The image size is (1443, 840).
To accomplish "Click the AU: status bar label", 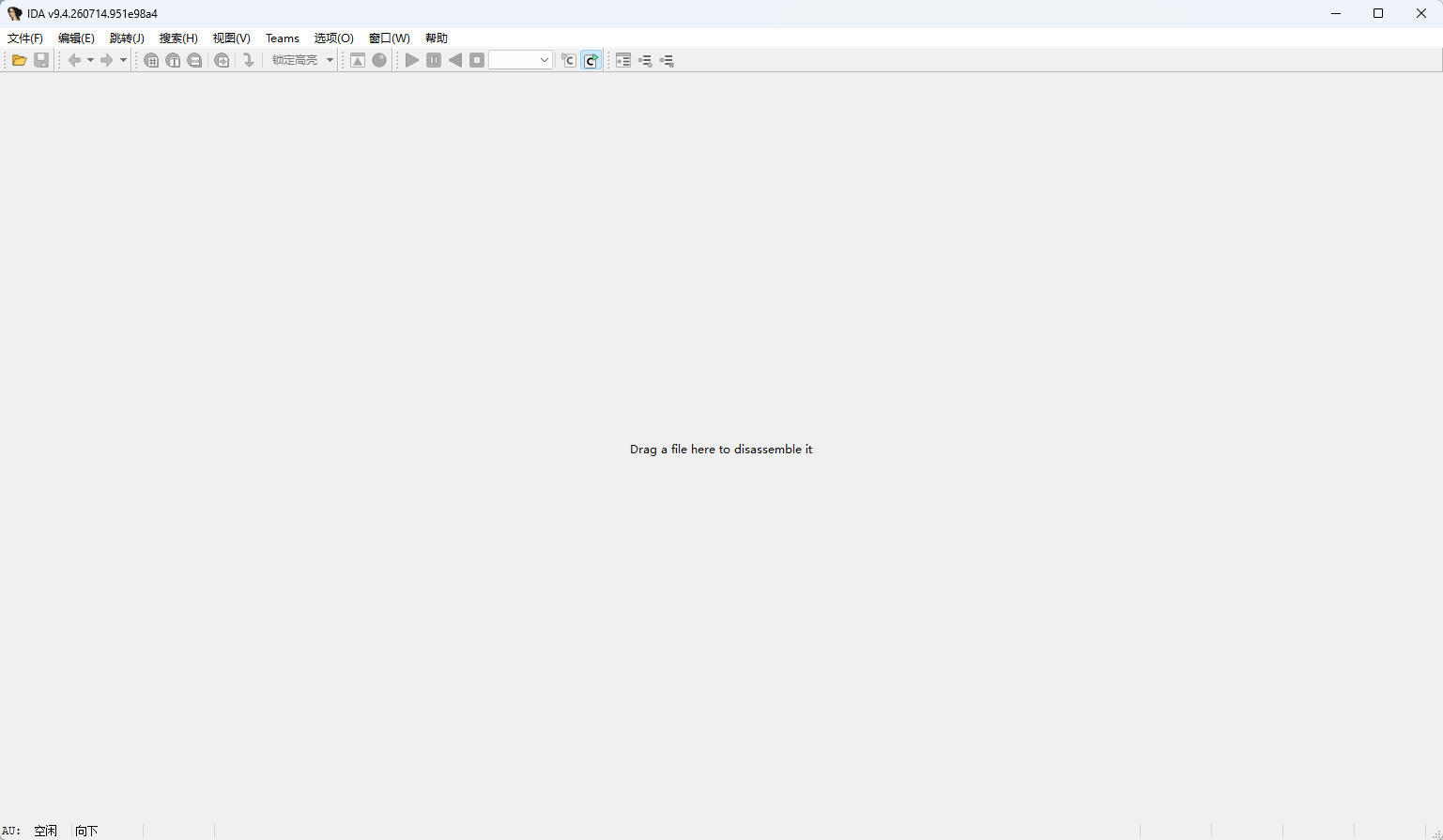I will pyautogui.click(x=11, y=831).
